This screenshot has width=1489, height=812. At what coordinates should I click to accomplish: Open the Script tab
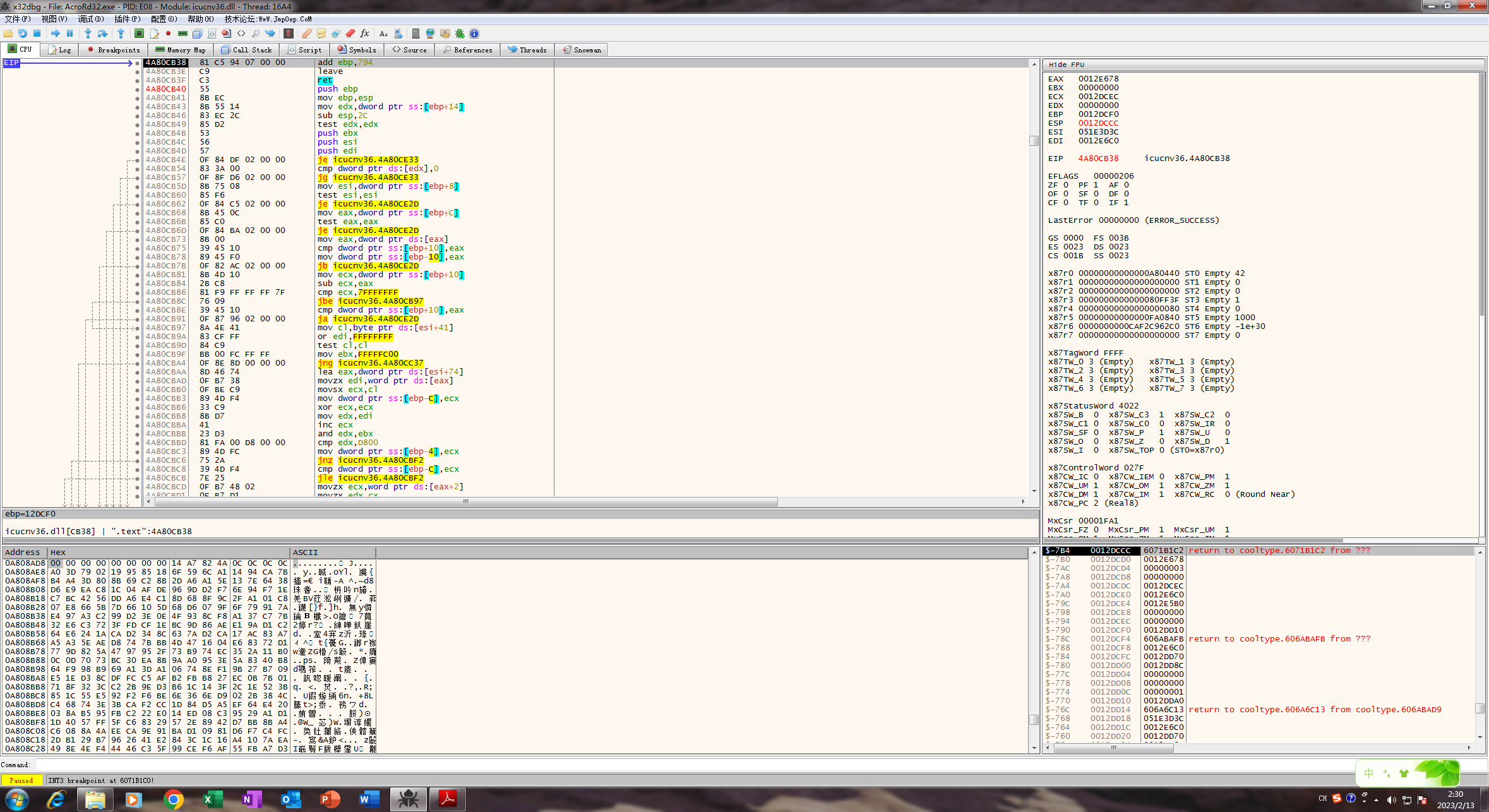click(304, 50)
